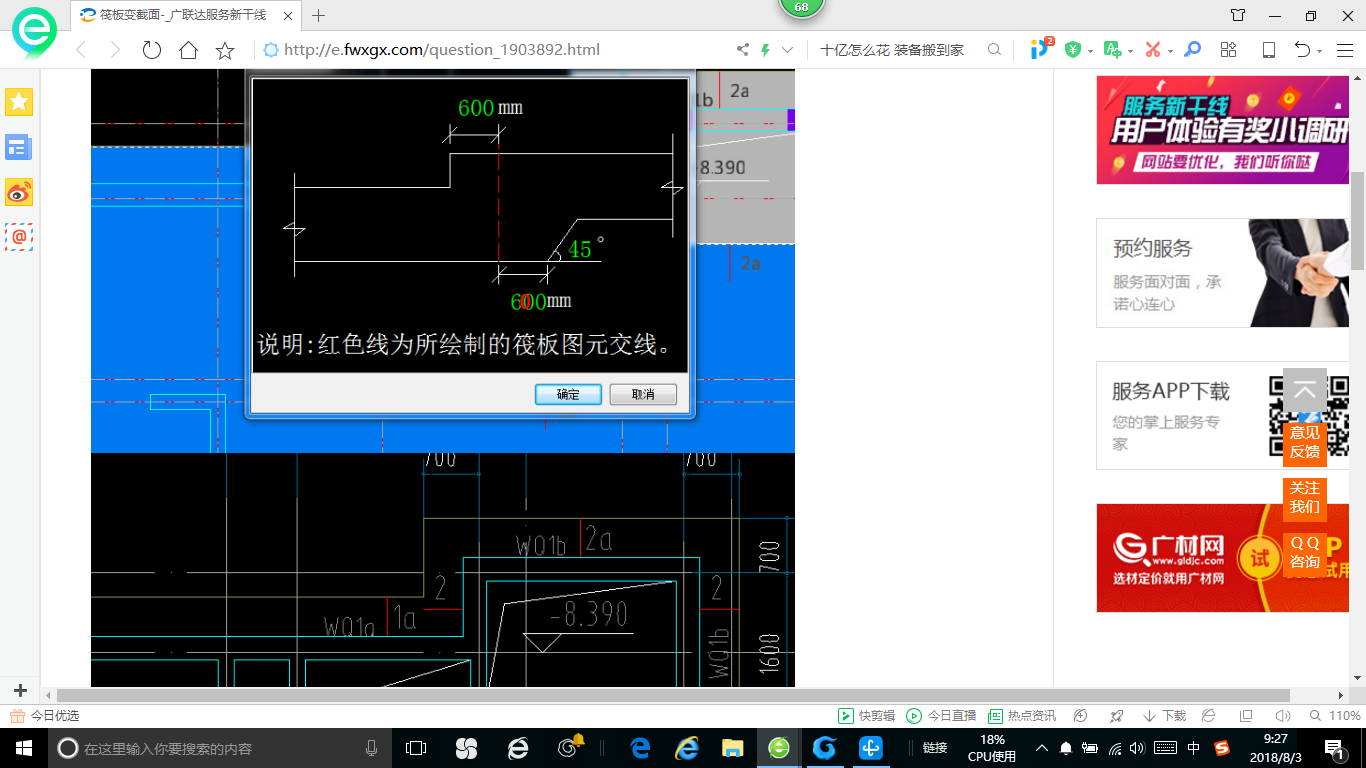Screen dimensions: 1366x768
Task: Open the extensions grid icon
Action: click(1229, 50)
